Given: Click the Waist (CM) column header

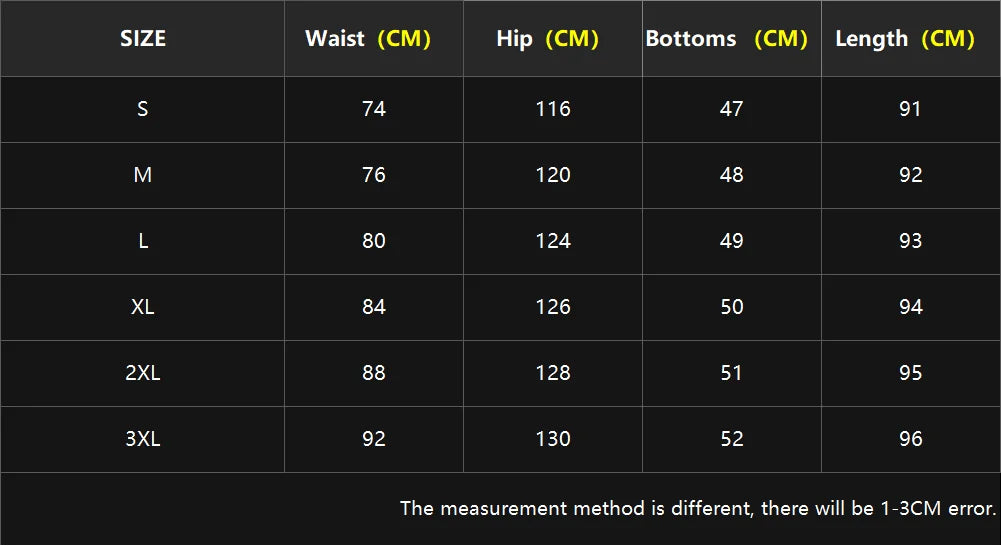Looking at the screenshot, I should coord(368,39).
